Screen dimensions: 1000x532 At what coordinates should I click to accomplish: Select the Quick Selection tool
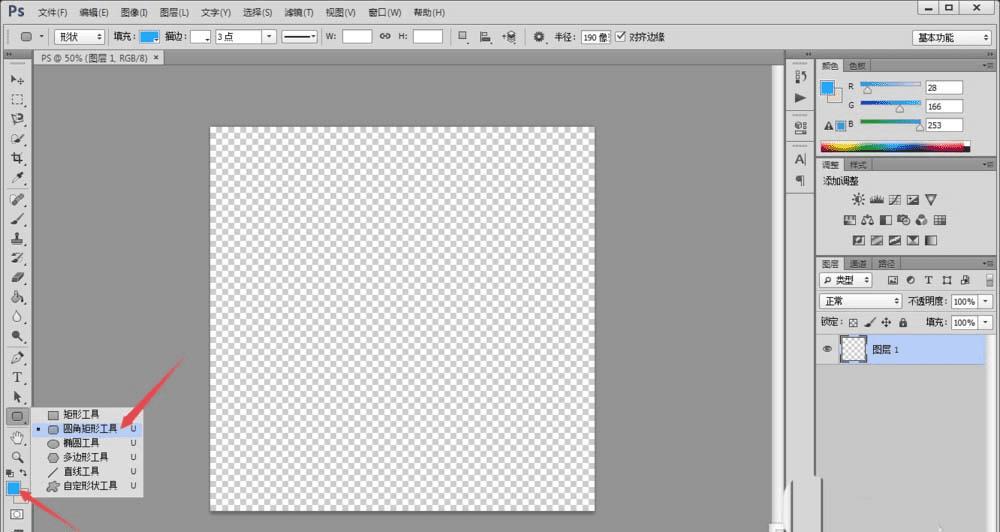point(17,138)
